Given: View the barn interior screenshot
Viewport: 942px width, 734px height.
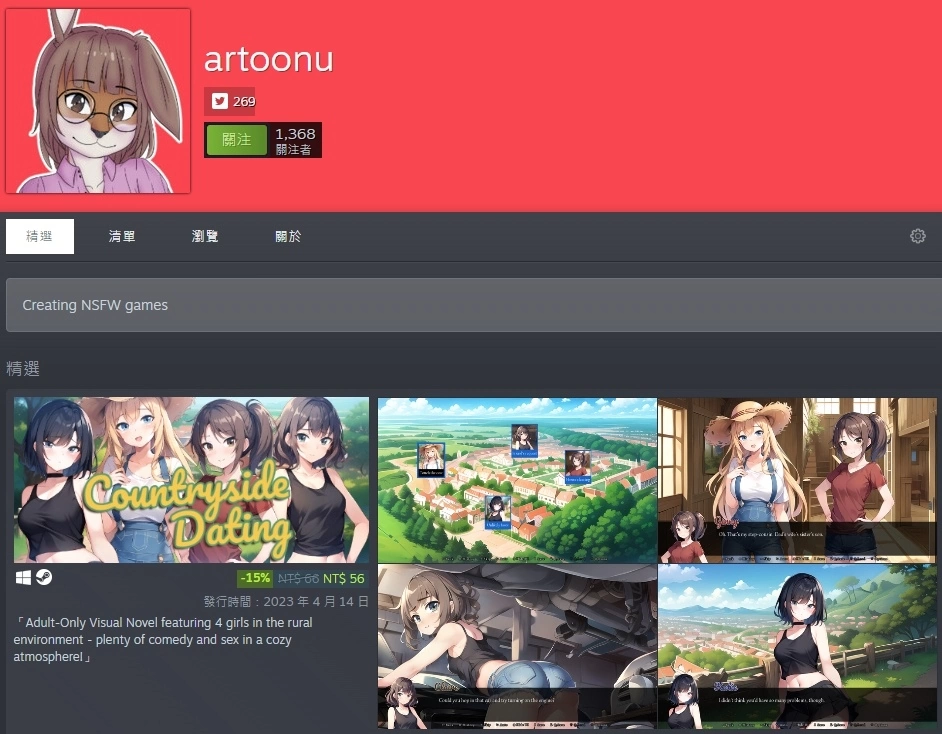Looking at the screenshot, I should pos(797,480).
